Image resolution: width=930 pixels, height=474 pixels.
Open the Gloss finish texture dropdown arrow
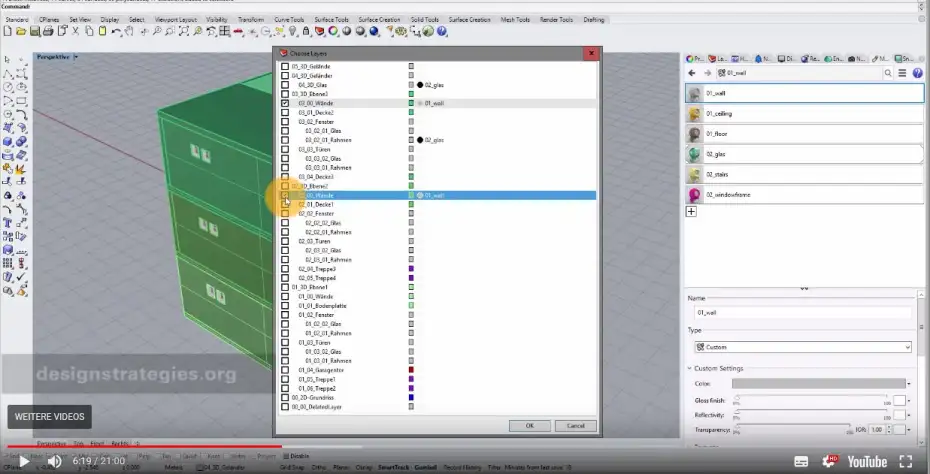point(909,400)
